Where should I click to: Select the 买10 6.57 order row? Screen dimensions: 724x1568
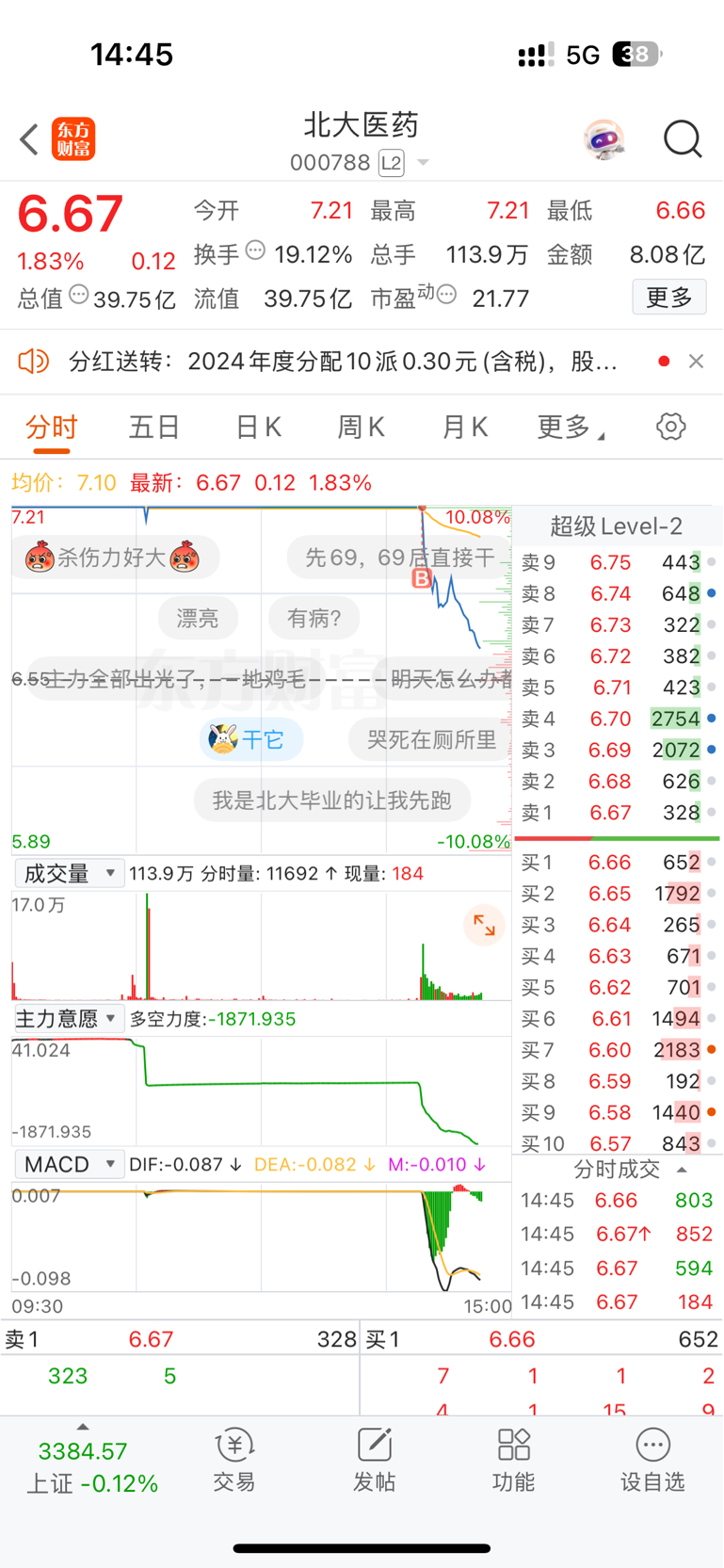[618, 1142]
